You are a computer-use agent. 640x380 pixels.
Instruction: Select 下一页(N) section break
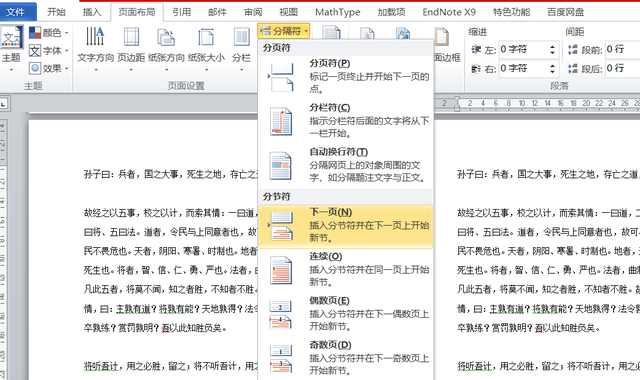click(346, 226)
